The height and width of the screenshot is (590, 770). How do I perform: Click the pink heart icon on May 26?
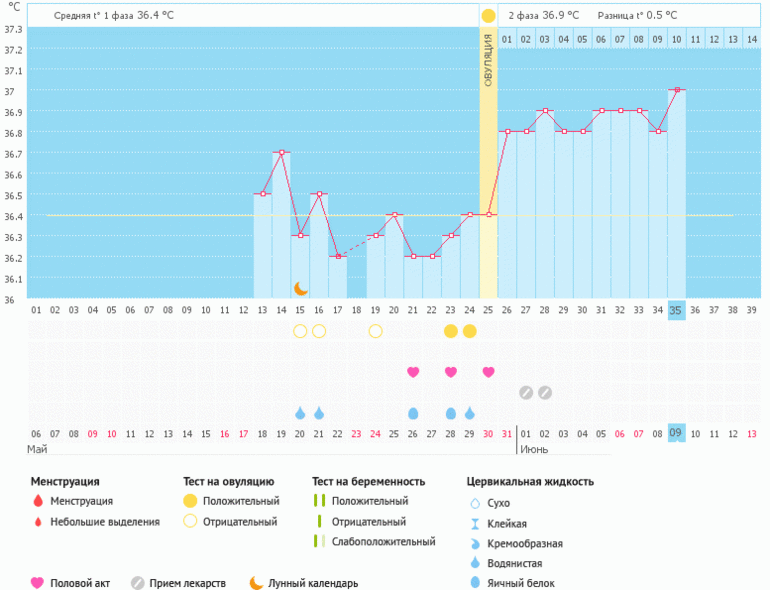[413, 372]
